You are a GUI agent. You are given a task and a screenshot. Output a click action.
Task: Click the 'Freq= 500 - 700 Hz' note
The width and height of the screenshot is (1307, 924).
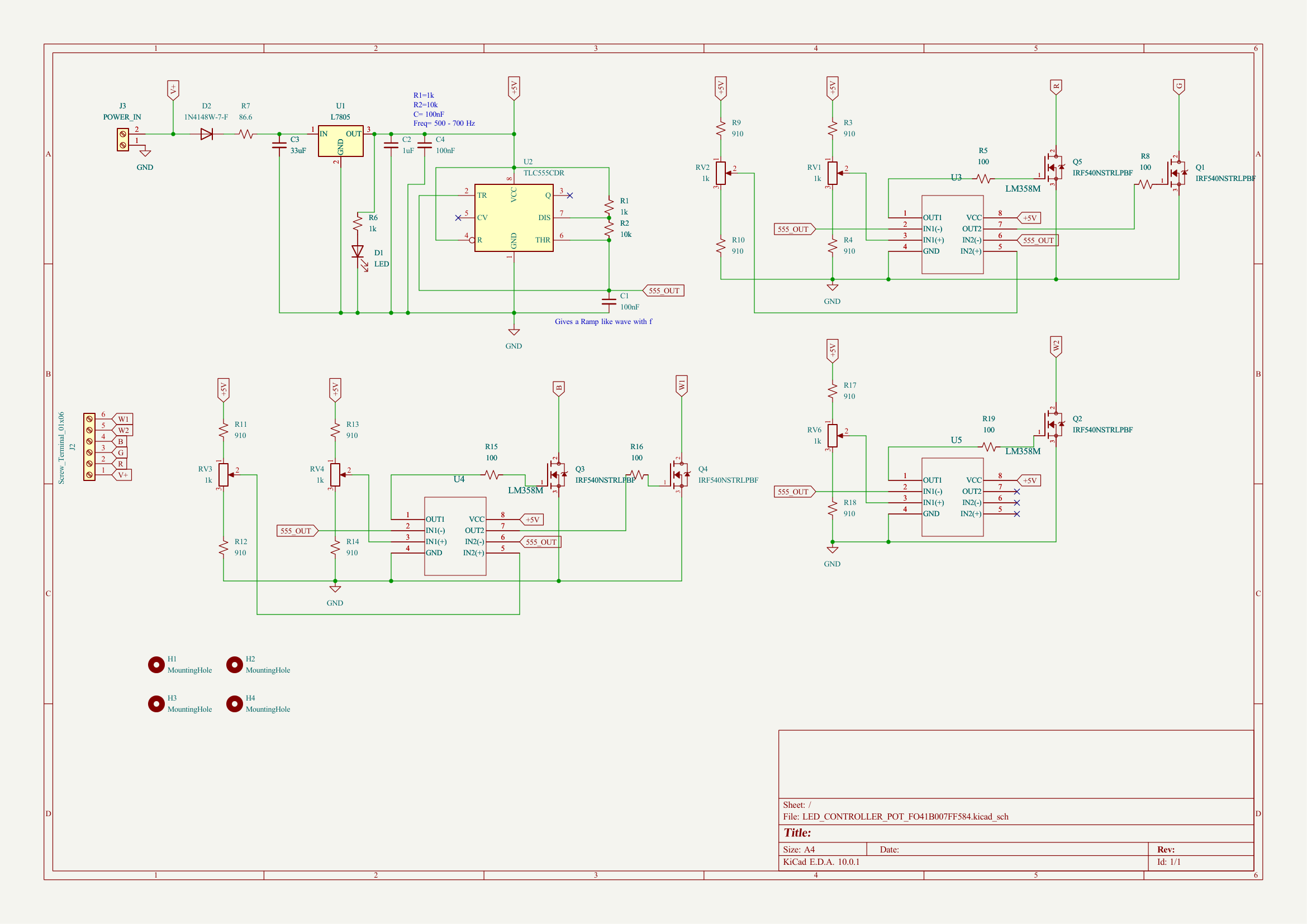444,123
